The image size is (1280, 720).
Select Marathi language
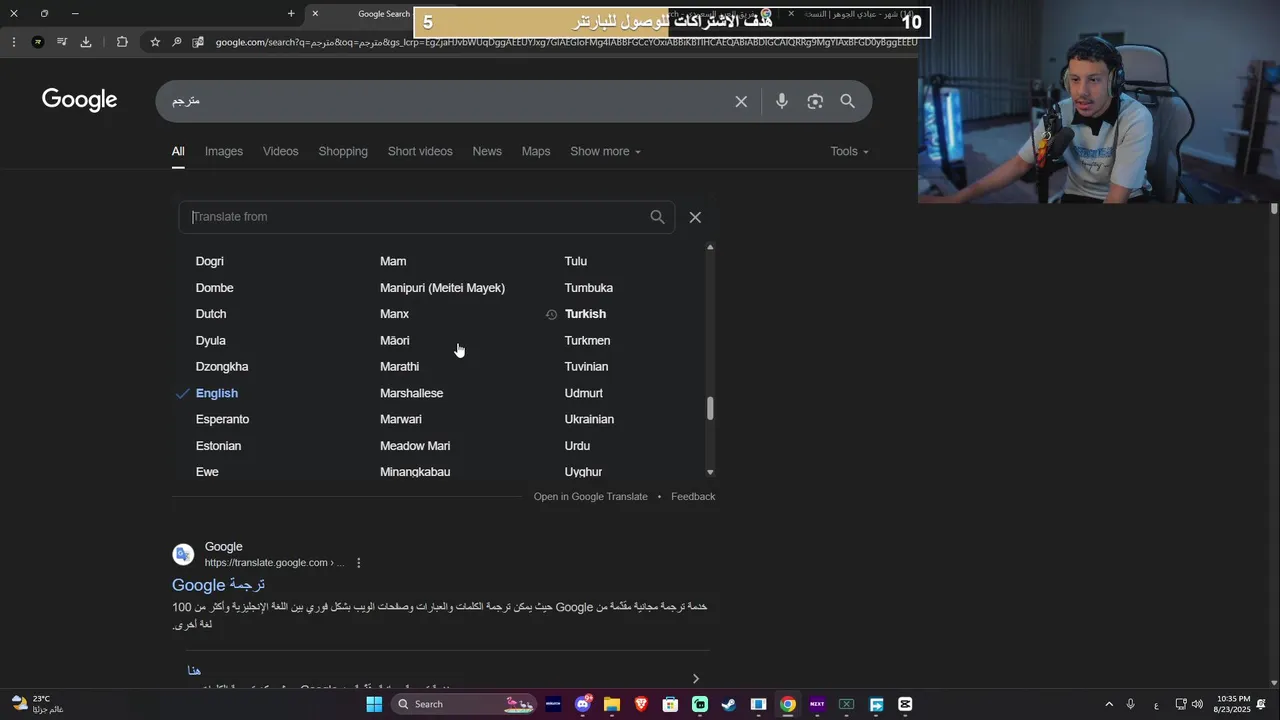(x=399, y=367)
